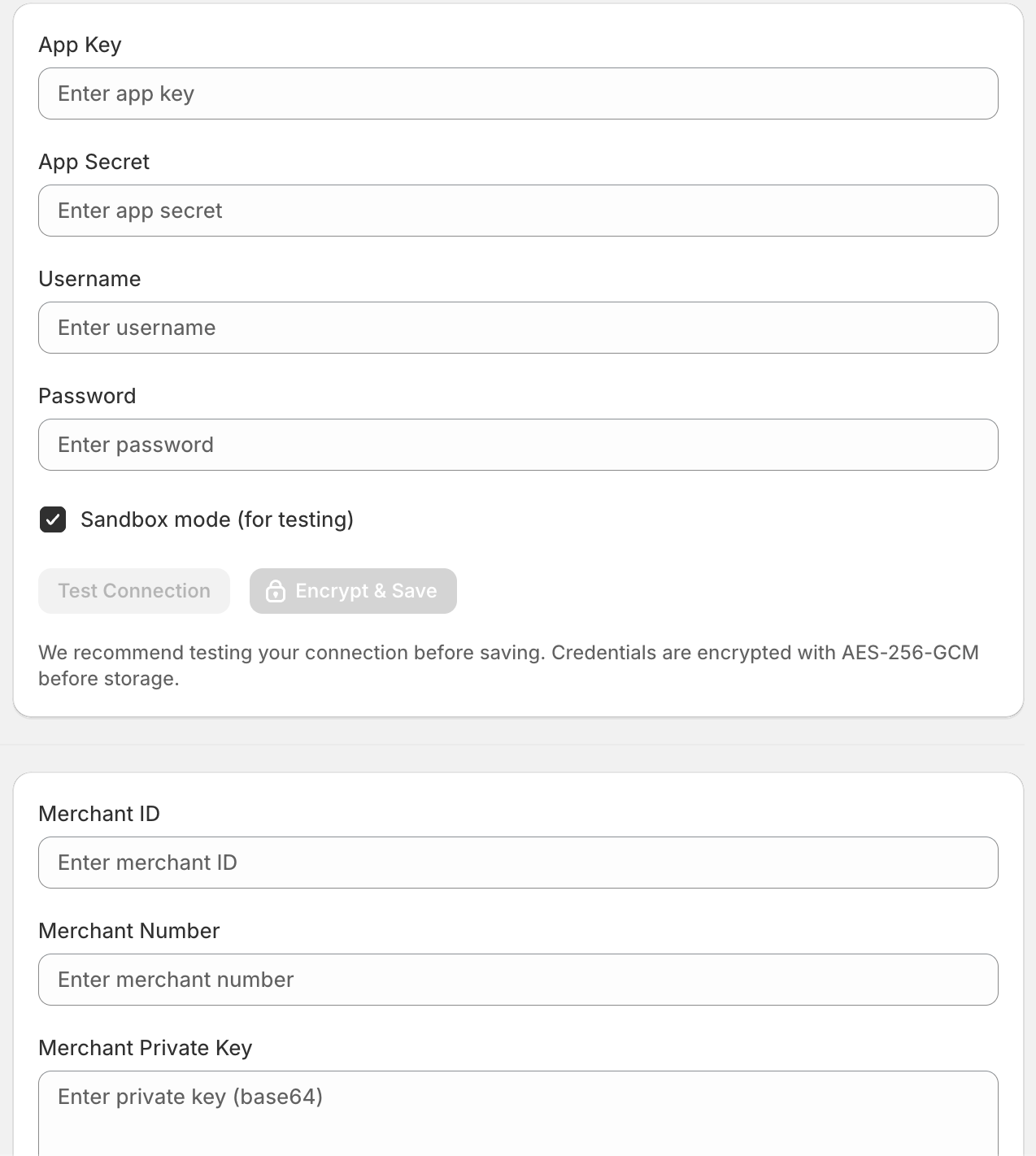The height and width of the screenshot is (1156, 1036).
Task: Click the Enter merchant number field
Action: tap(518, 980)
